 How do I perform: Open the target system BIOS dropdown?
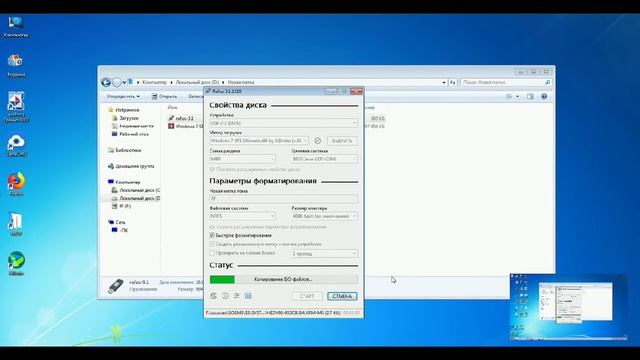(324, 159)
